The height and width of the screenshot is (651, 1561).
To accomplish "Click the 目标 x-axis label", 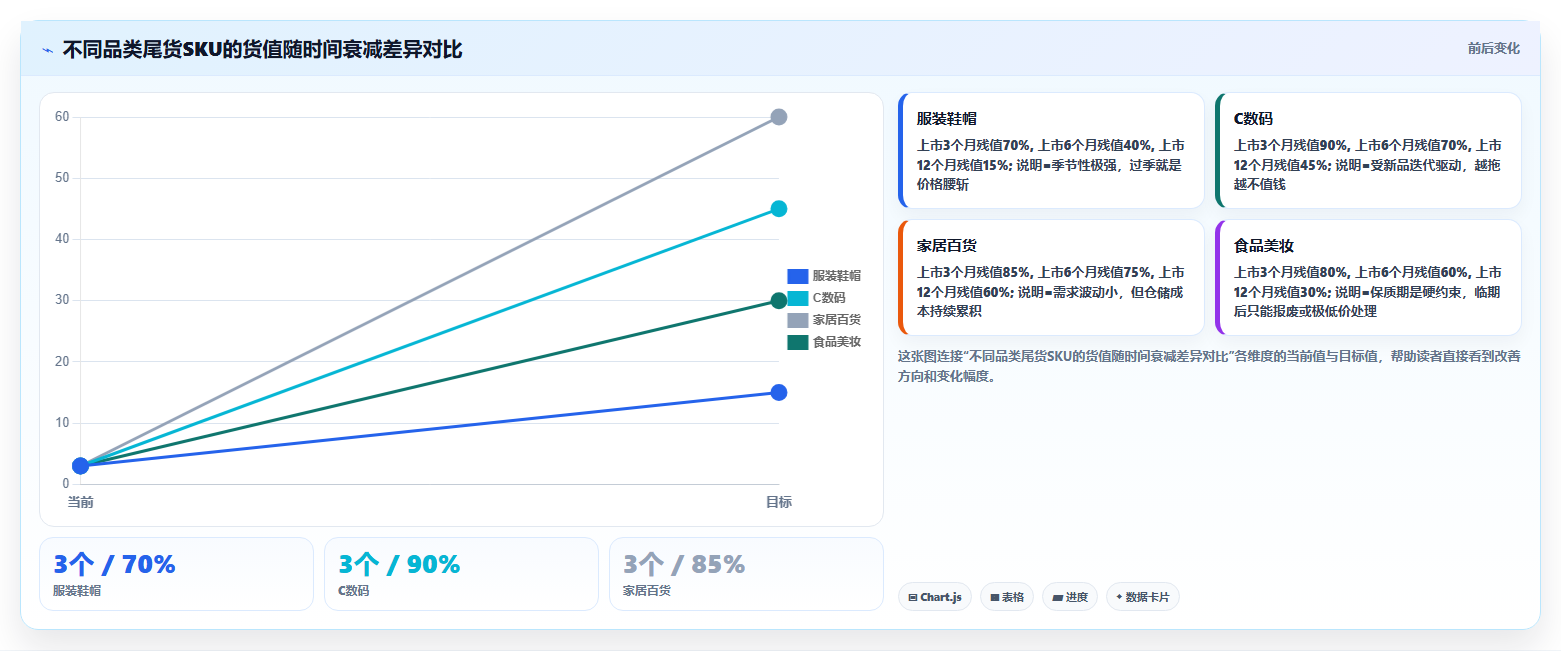I will pyautogui.click(x=779, y=502).
